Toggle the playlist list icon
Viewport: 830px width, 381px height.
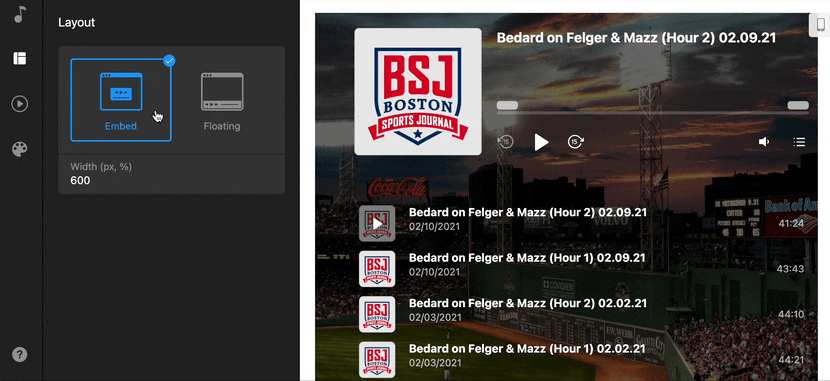tap(799, 142)
